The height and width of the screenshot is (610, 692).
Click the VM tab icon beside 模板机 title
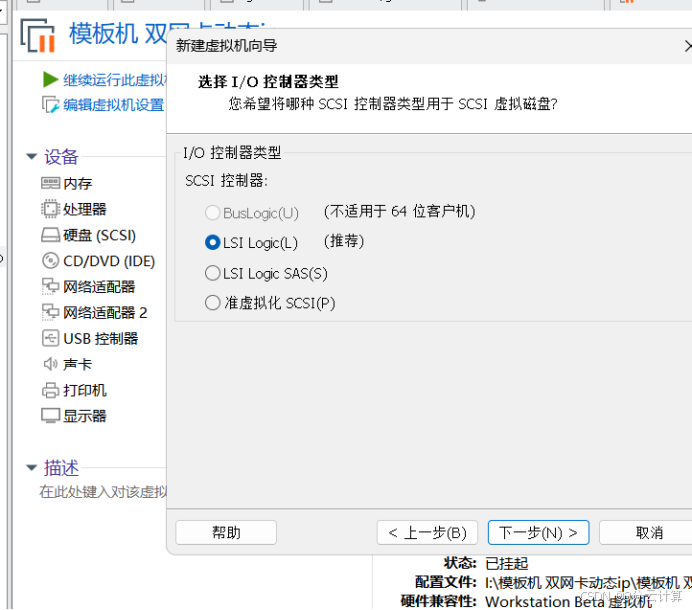pyautogui.click(x=38, y=35)
